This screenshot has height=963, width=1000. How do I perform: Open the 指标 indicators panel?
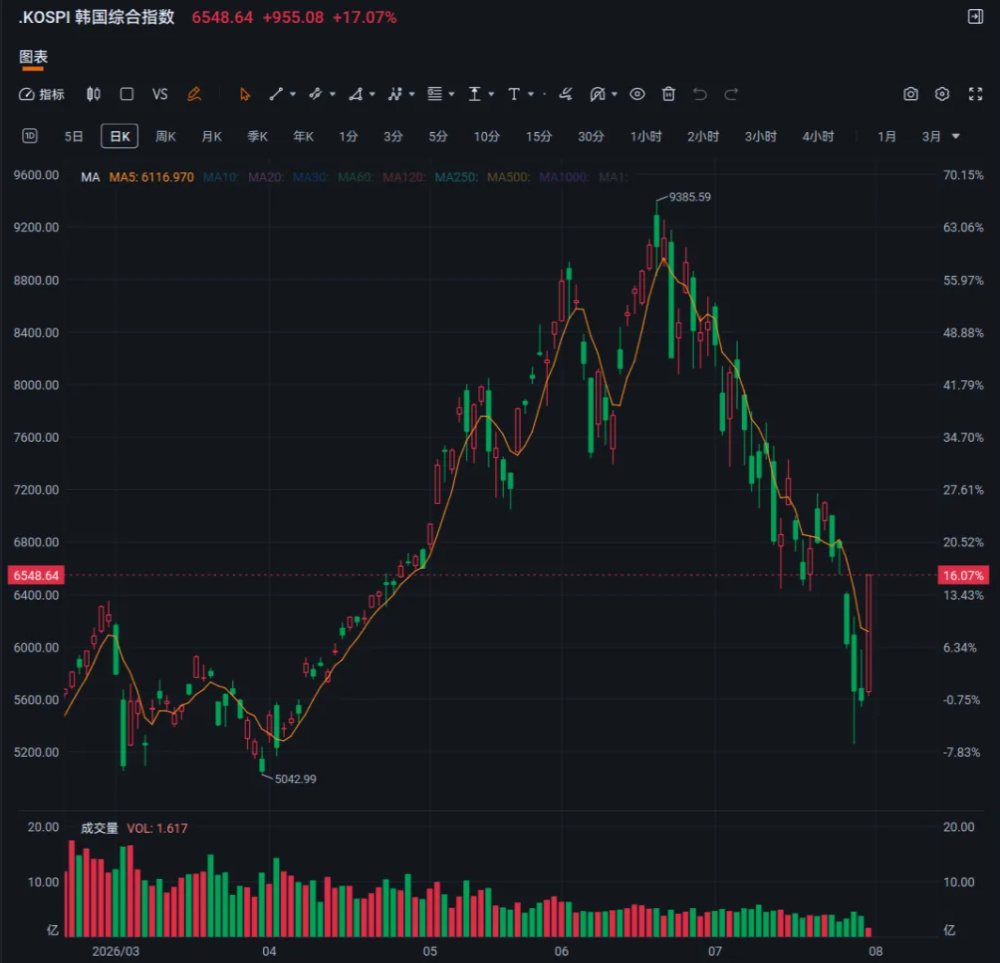coord(41,94)
